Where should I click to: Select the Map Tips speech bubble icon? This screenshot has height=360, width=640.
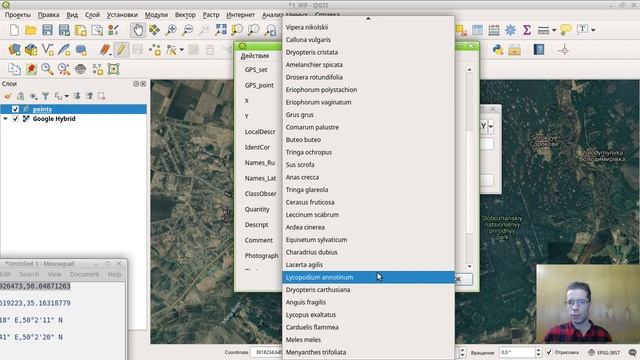pyautogui.click(x=566, y=30)
